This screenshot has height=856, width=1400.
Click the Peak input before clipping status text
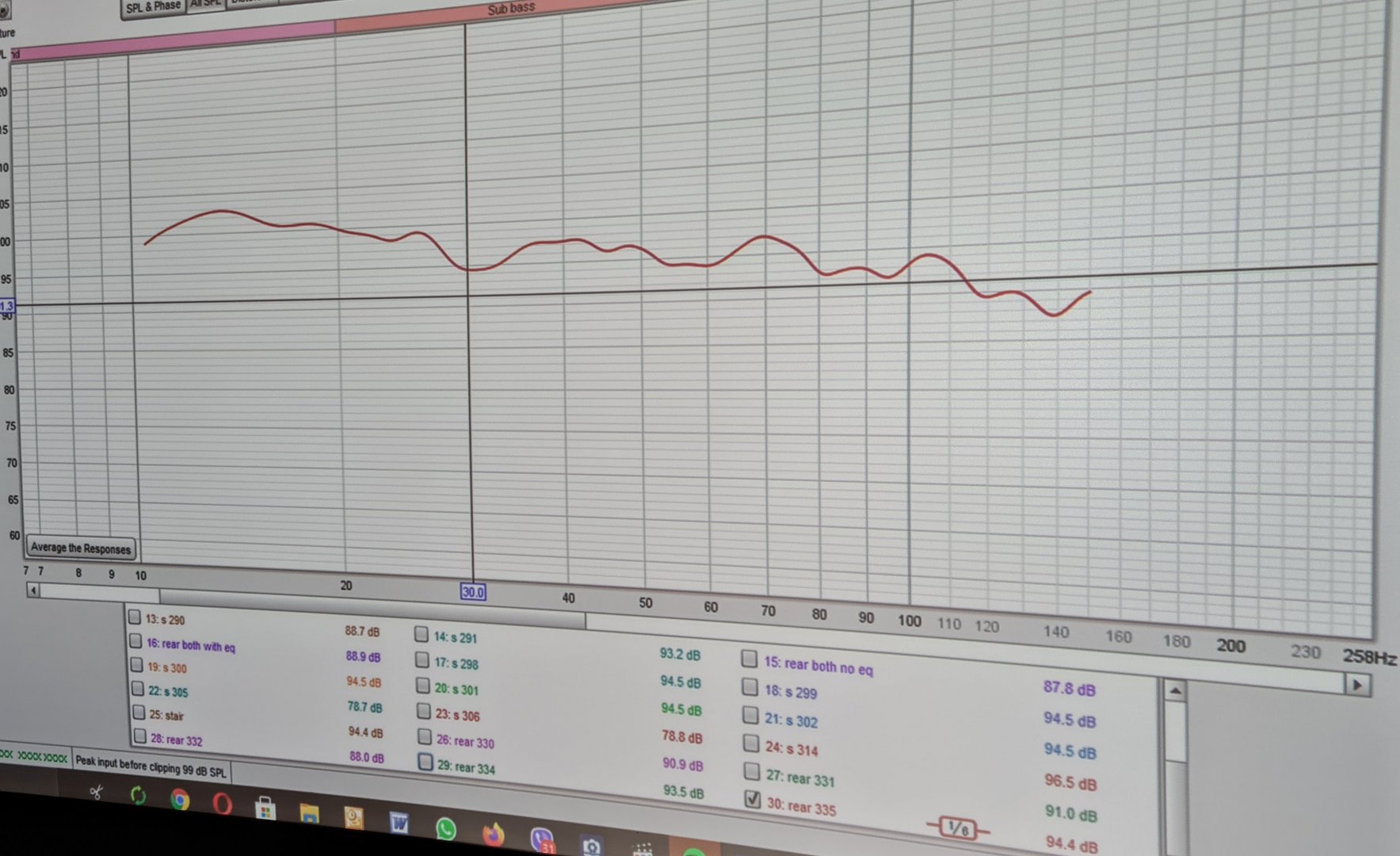click(x=151, y=766)
